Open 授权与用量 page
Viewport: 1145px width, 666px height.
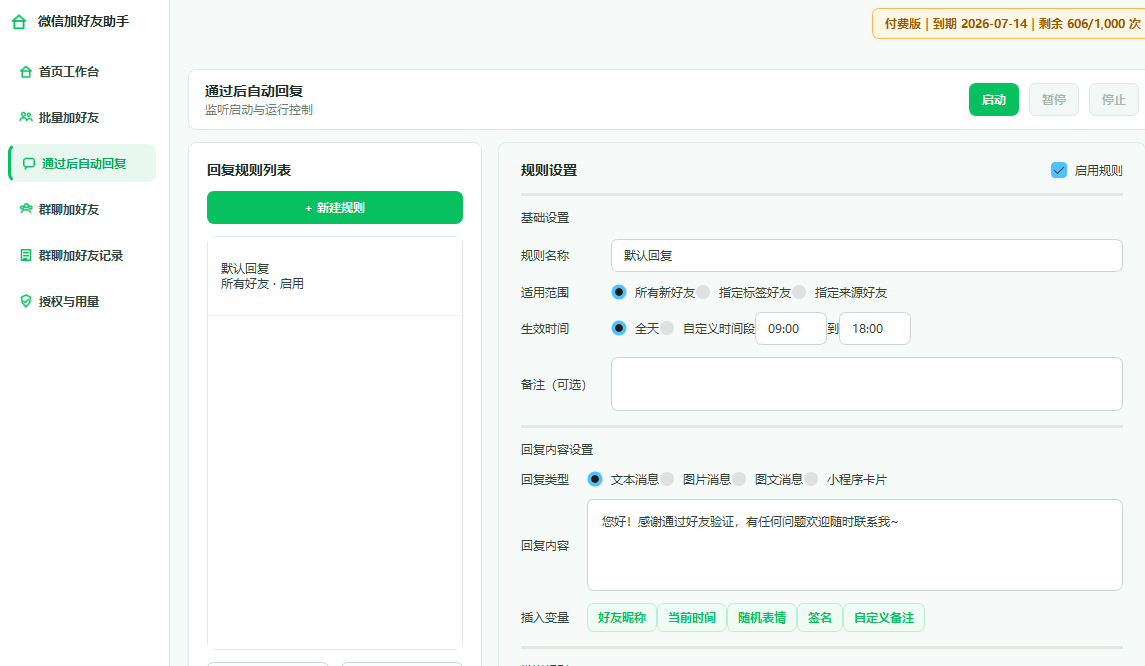[x=82, y=302]
